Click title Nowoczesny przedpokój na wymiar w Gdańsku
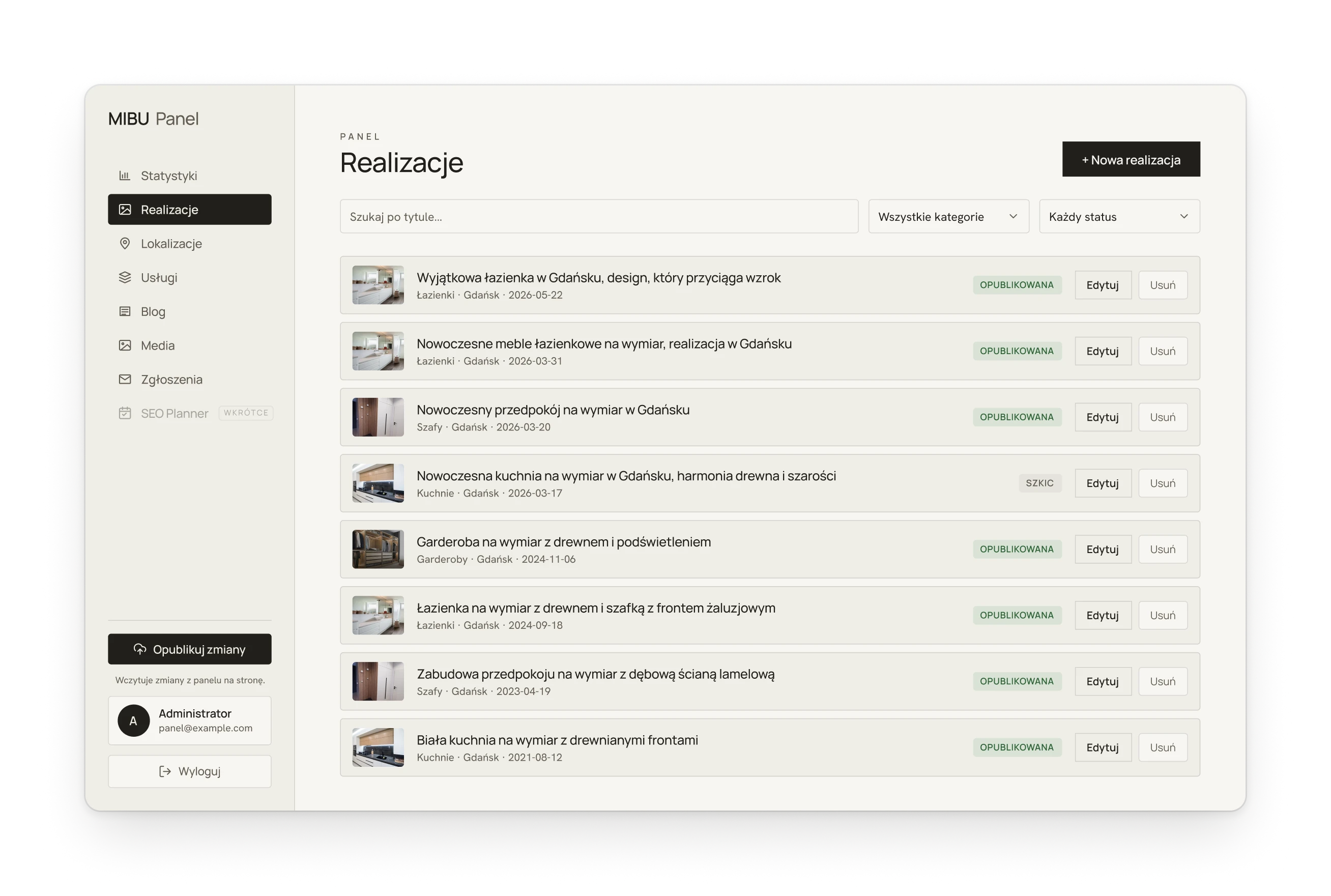1331x896 pixels. (x=553, y=410)
